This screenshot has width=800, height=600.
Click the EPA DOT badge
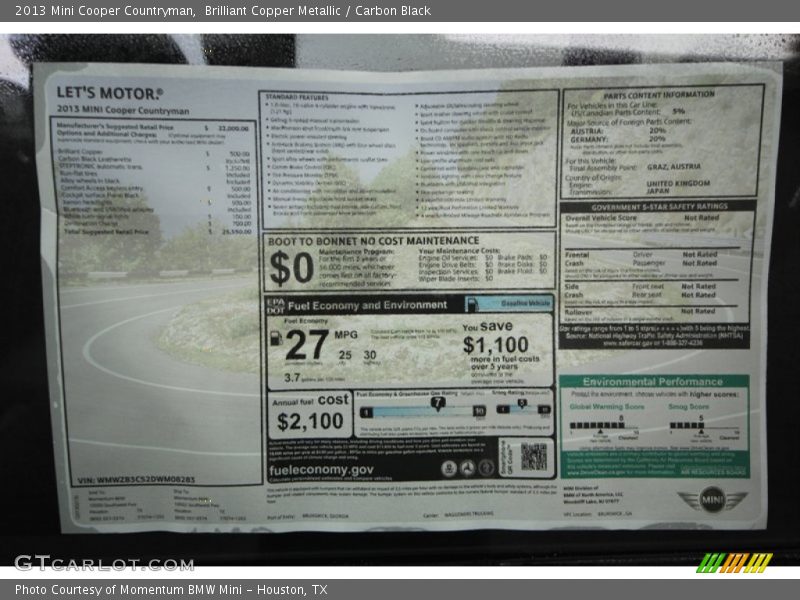[x=275, y=306]
